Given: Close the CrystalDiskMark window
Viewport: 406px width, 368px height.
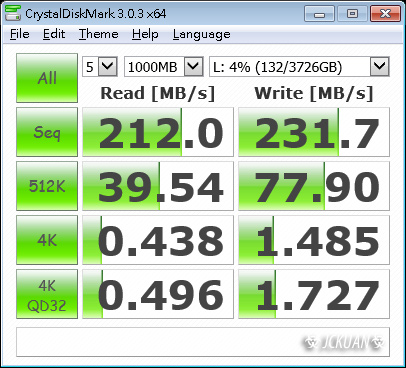Looking at the screenshot, I should point(385,14).
